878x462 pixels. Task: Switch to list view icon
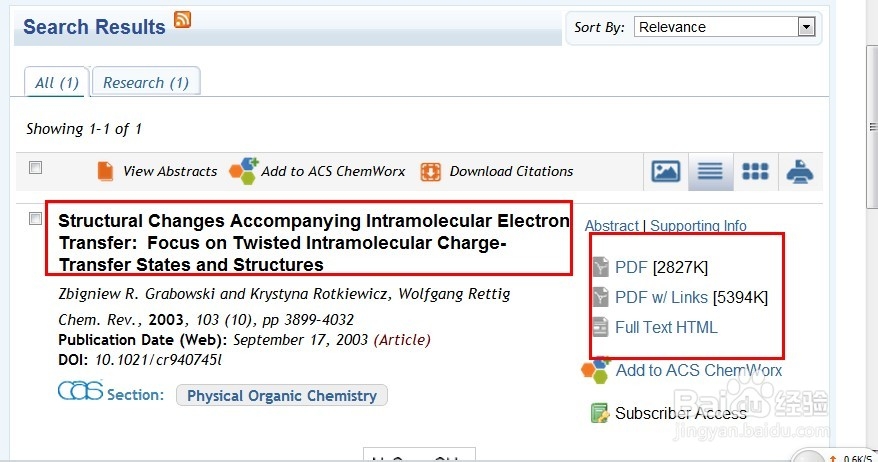[x=710, y=171]
